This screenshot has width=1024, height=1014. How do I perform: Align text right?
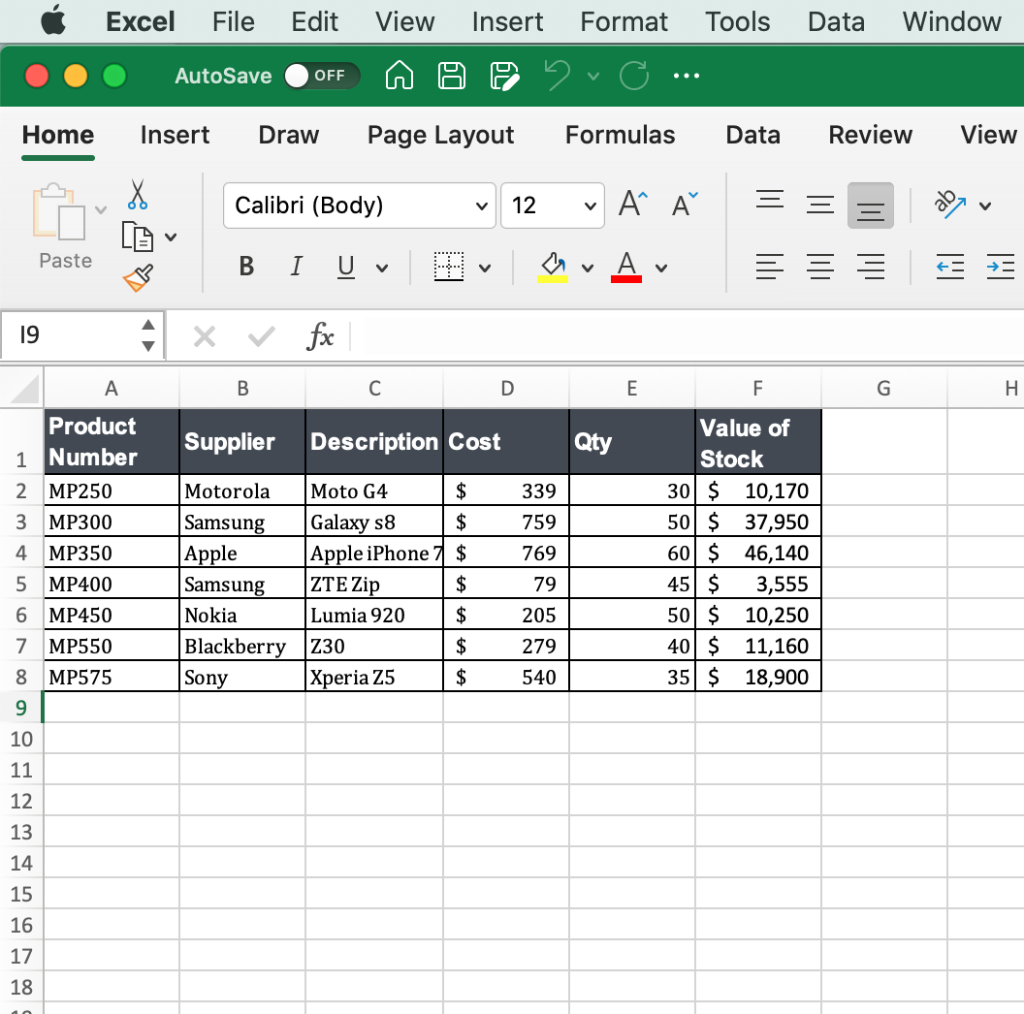pyautogui.click(x=871, y=266)
